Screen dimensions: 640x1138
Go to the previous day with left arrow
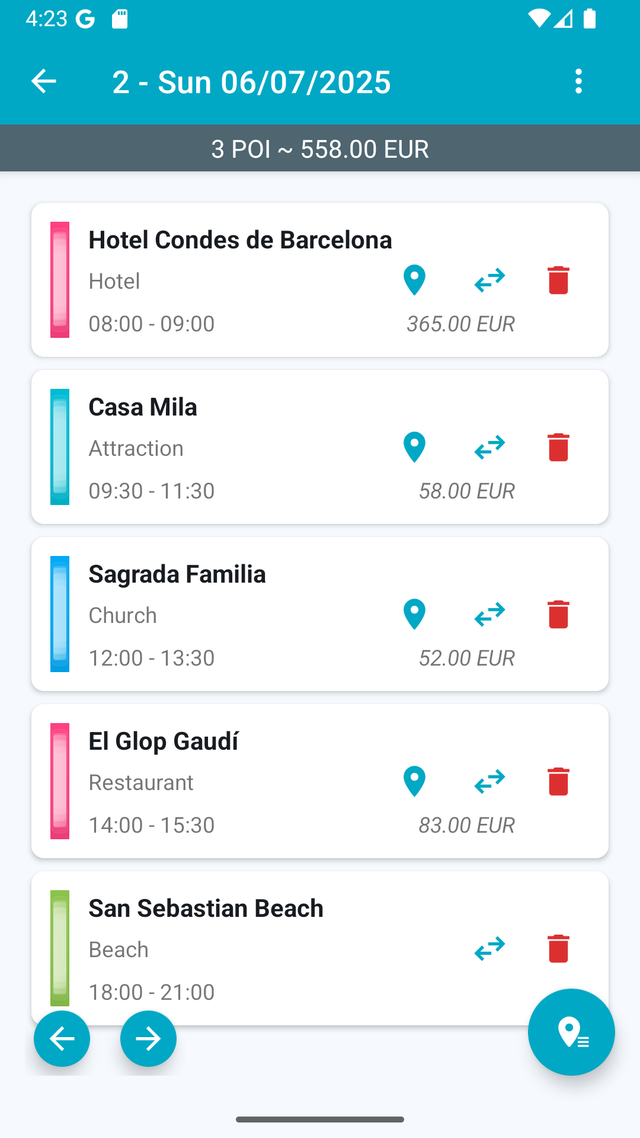(x=62, y=1039)
